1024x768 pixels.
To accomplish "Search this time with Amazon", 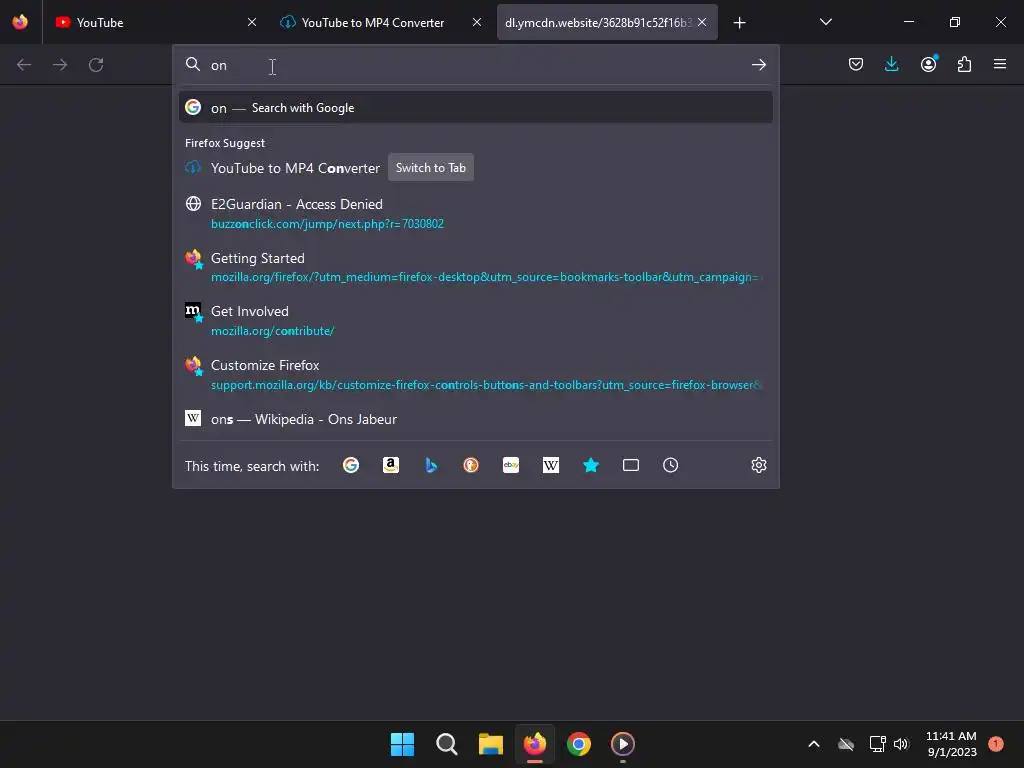I will point(391,465).
